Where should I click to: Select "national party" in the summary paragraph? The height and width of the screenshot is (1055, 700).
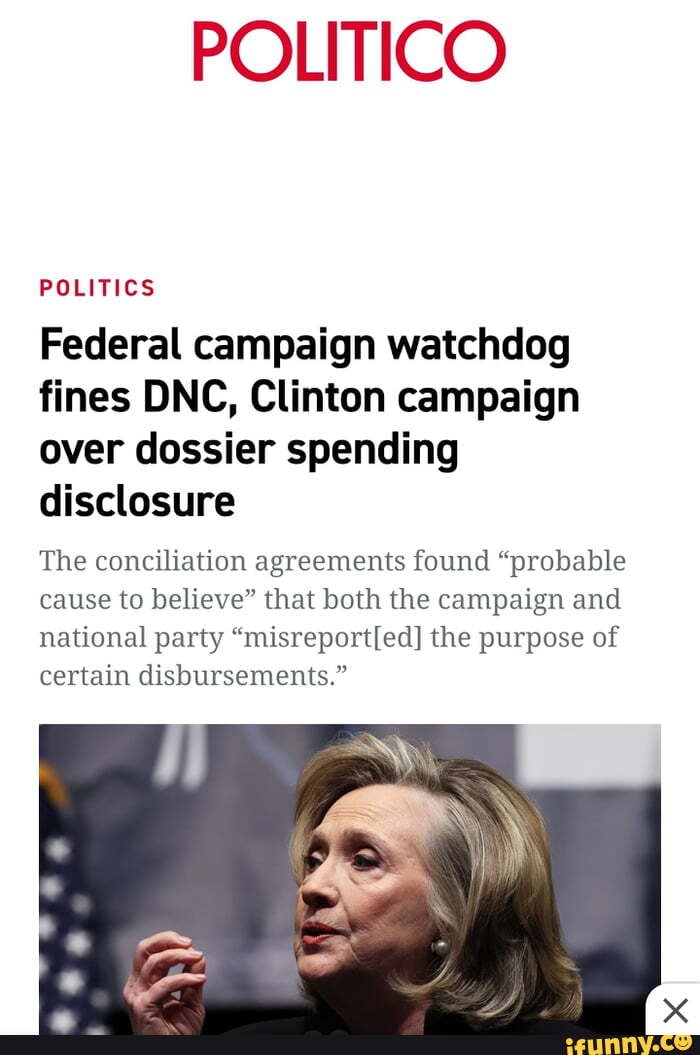pos(131,638)
